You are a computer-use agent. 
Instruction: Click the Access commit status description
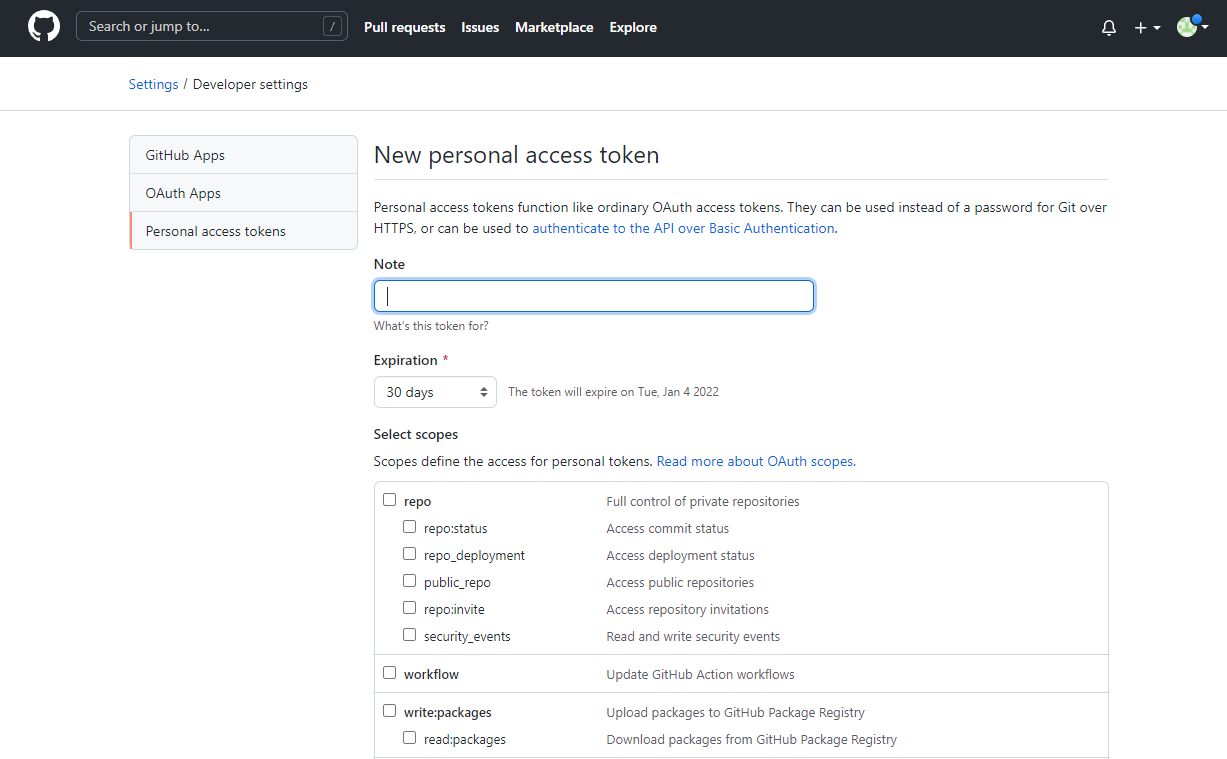(668, 529)
